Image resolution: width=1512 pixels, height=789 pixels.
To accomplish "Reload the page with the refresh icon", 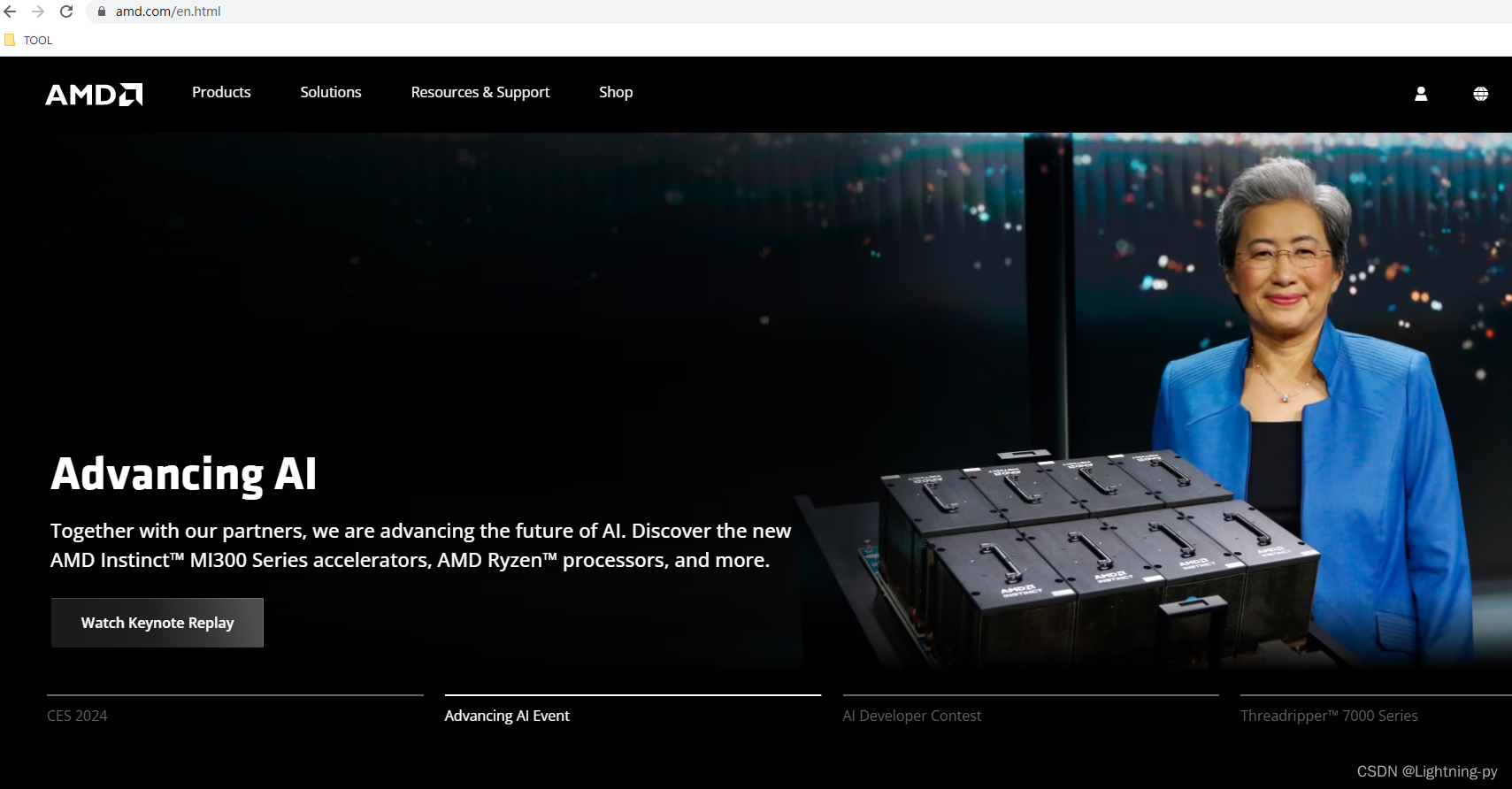I will click(66, 11).
